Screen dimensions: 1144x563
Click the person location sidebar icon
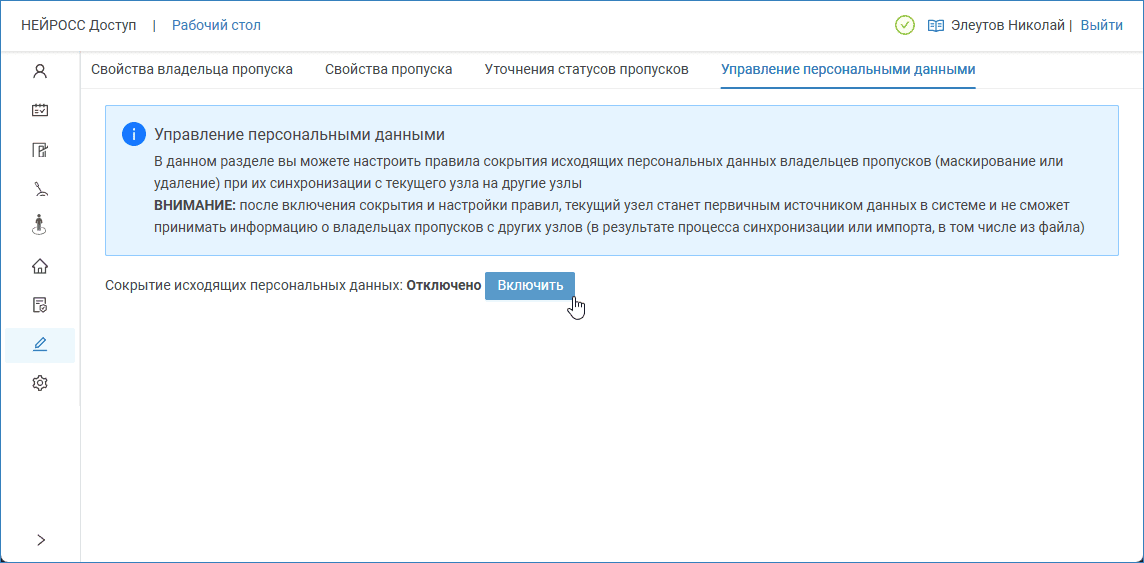(x=40, y=225)
